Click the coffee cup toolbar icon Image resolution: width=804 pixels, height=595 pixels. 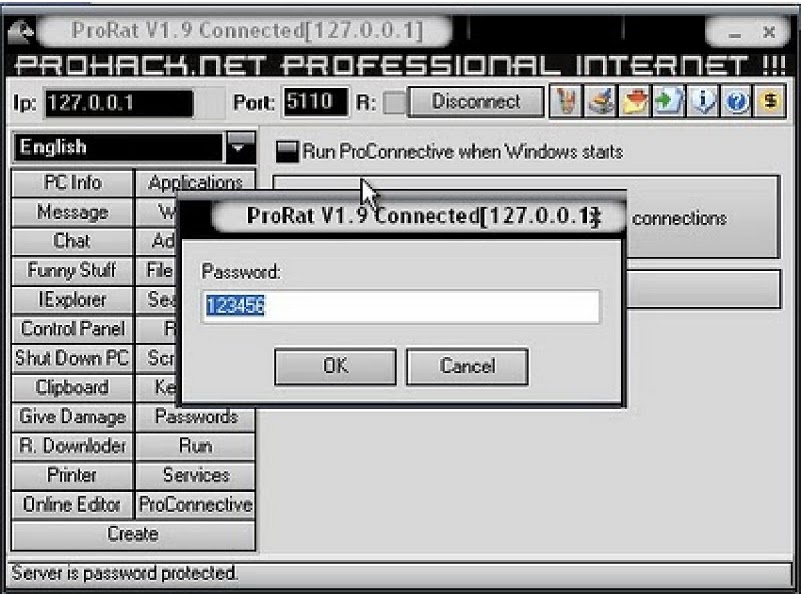tap(601, 102)
